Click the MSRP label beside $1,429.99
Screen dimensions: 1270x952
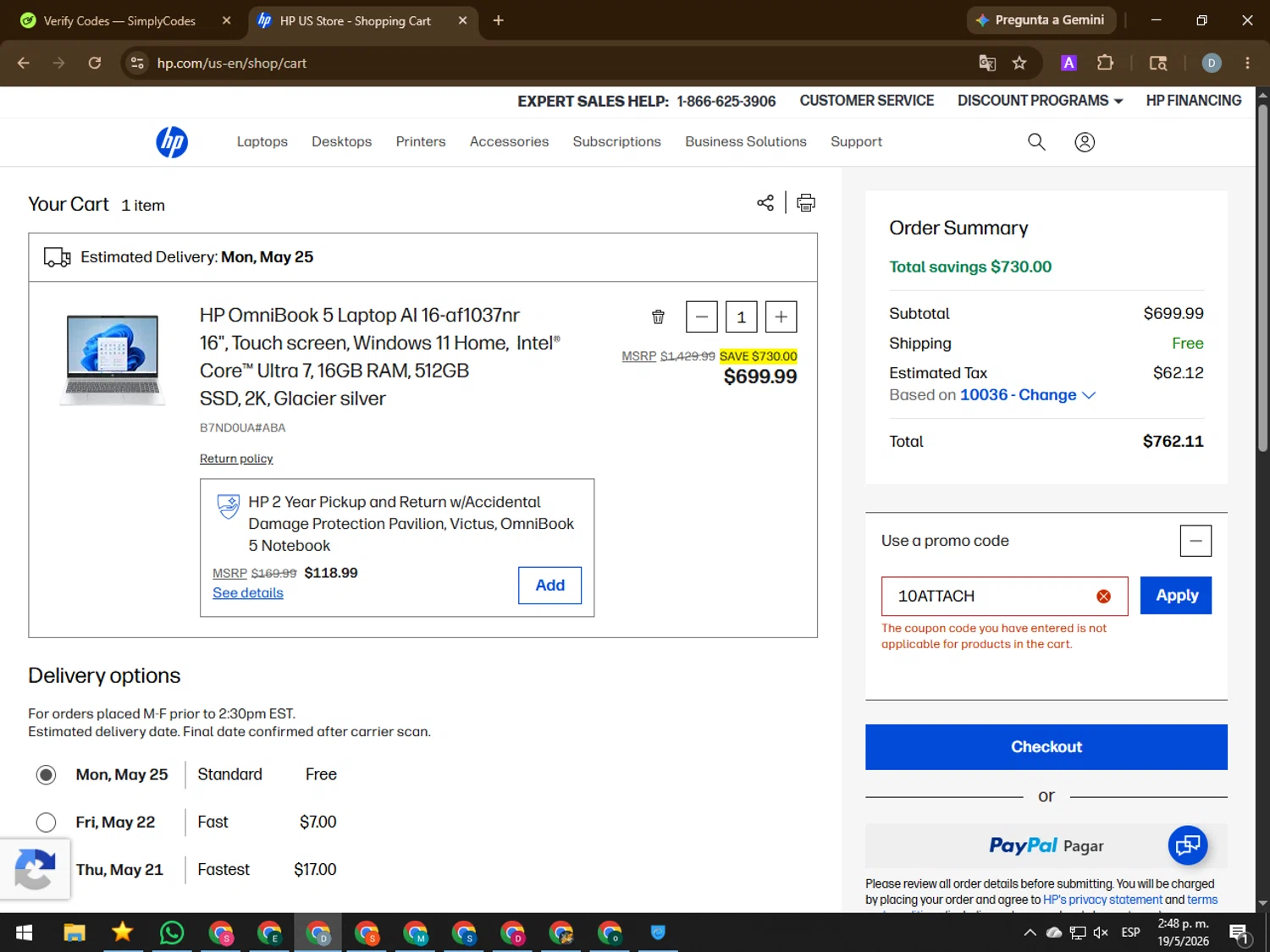click(x=639, y=356)
